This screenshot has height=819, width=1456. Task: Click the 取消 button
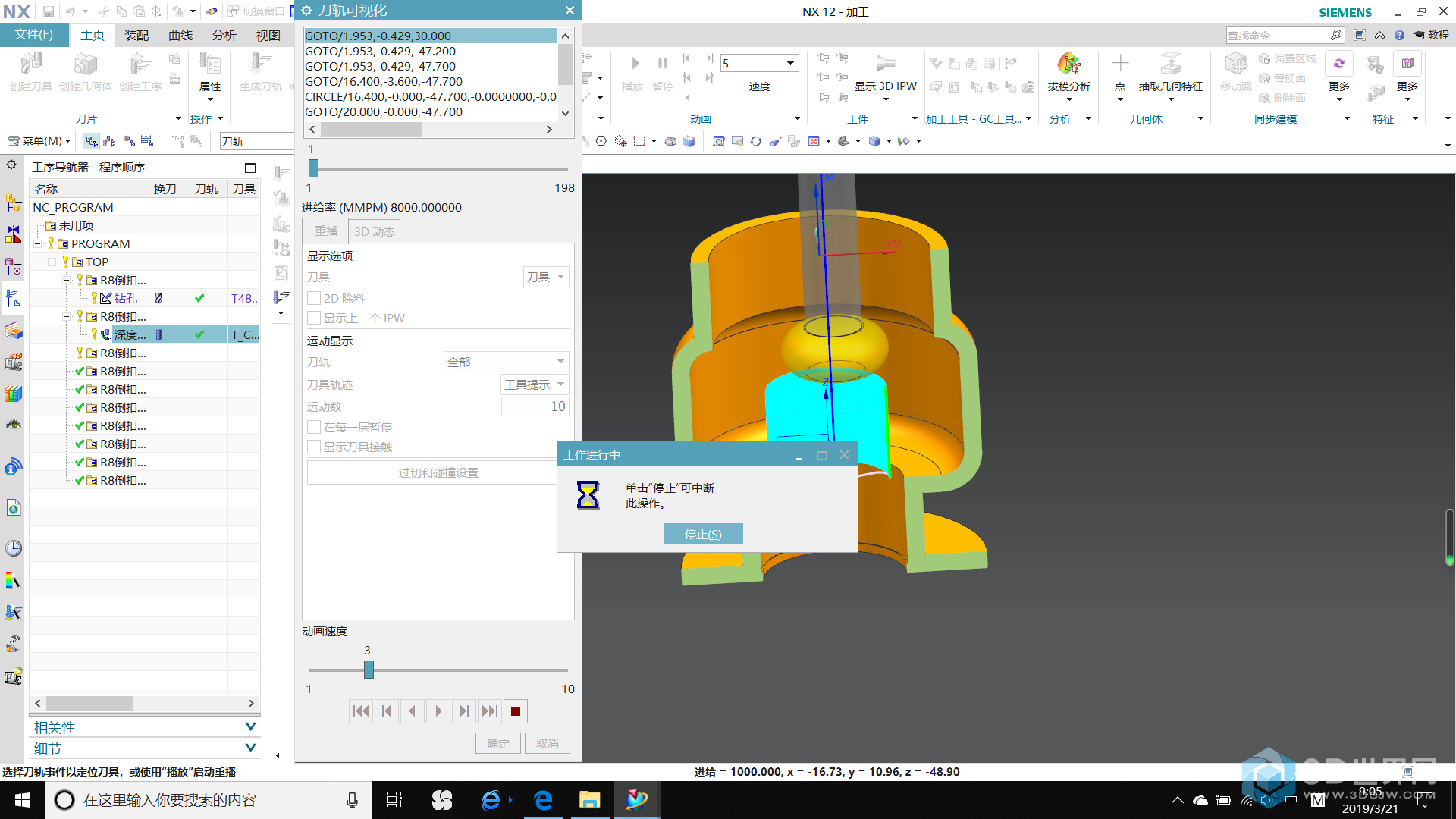(548, 743)
